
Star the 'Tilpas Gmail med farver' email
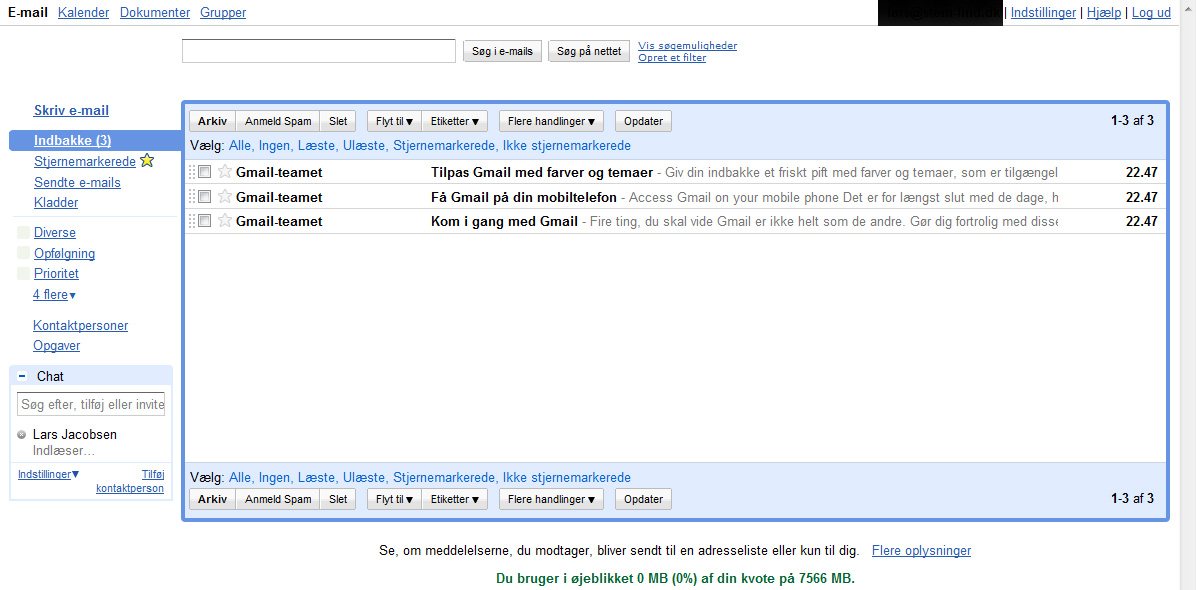coord(225,172)
